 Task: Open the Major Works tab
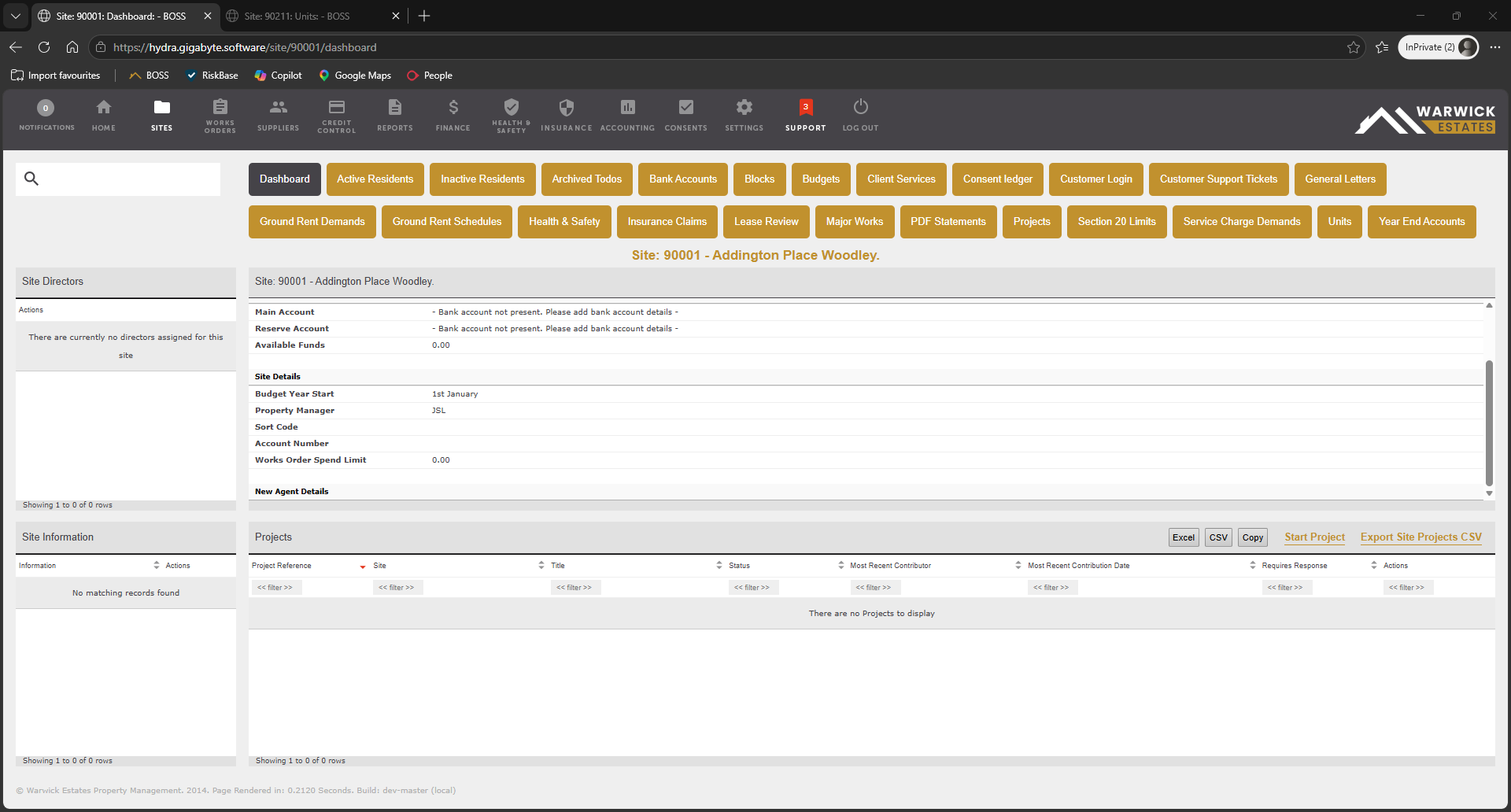[855, 222]
